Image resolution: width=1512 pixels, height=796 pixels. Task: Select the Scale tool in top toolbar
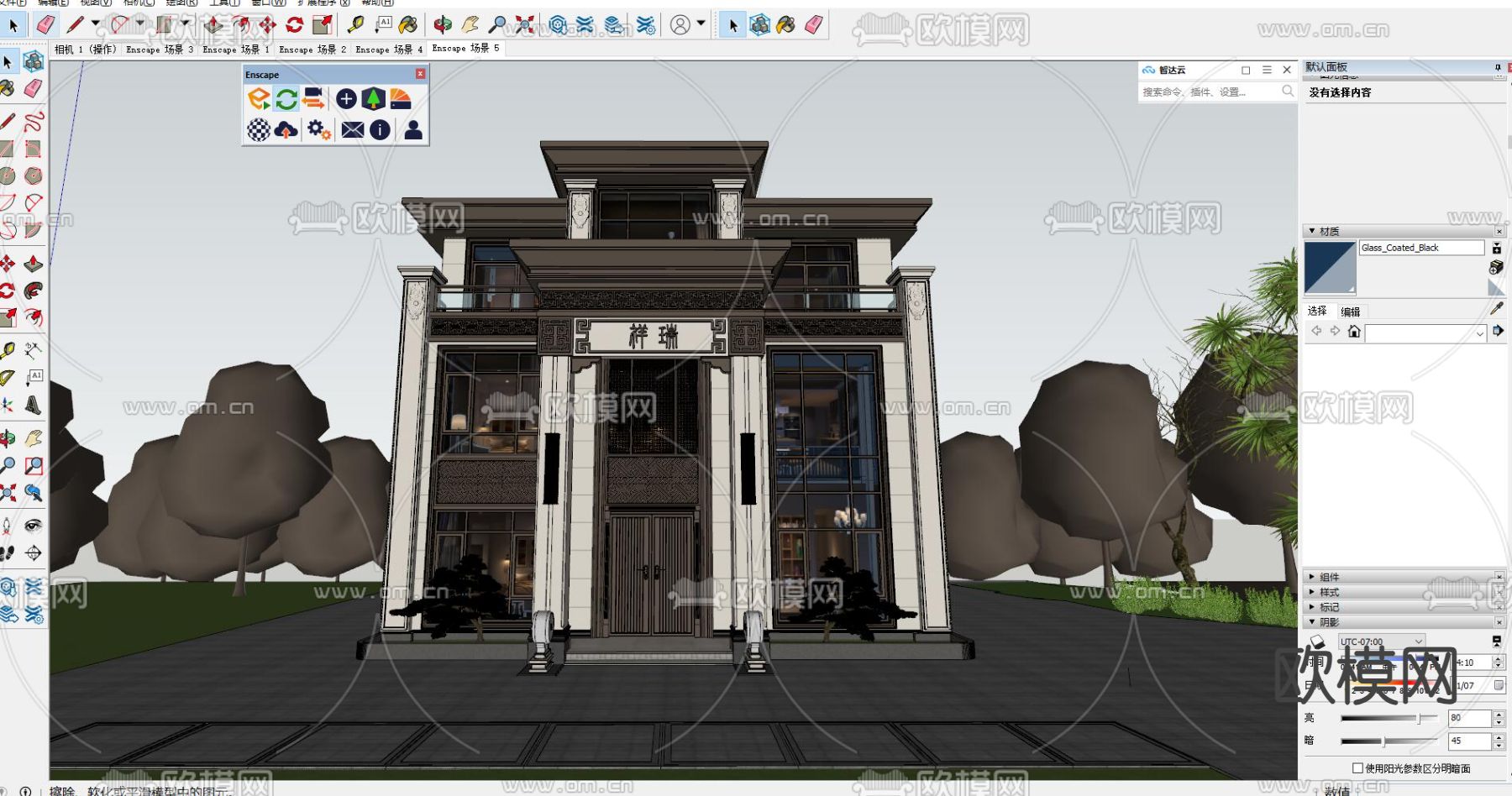tap(322, 25)
